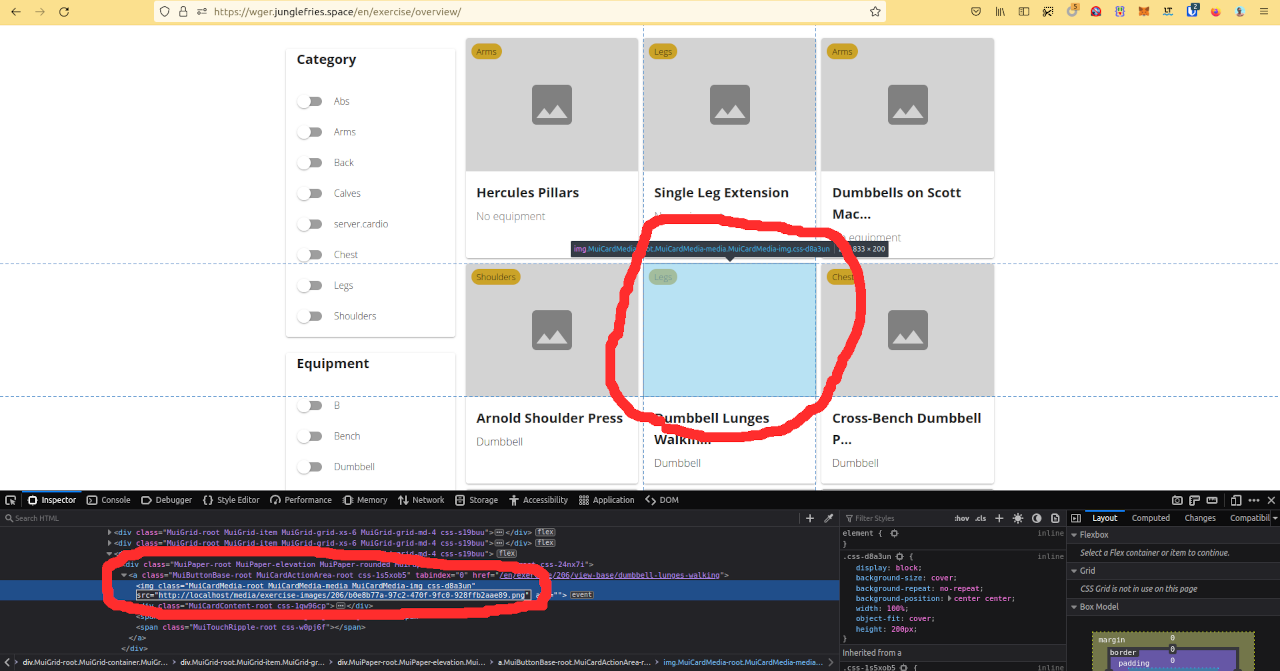This screenshot has height=671, width=1280.
Task: Select the element picker tool in DevTools
Action: (10, 499)
